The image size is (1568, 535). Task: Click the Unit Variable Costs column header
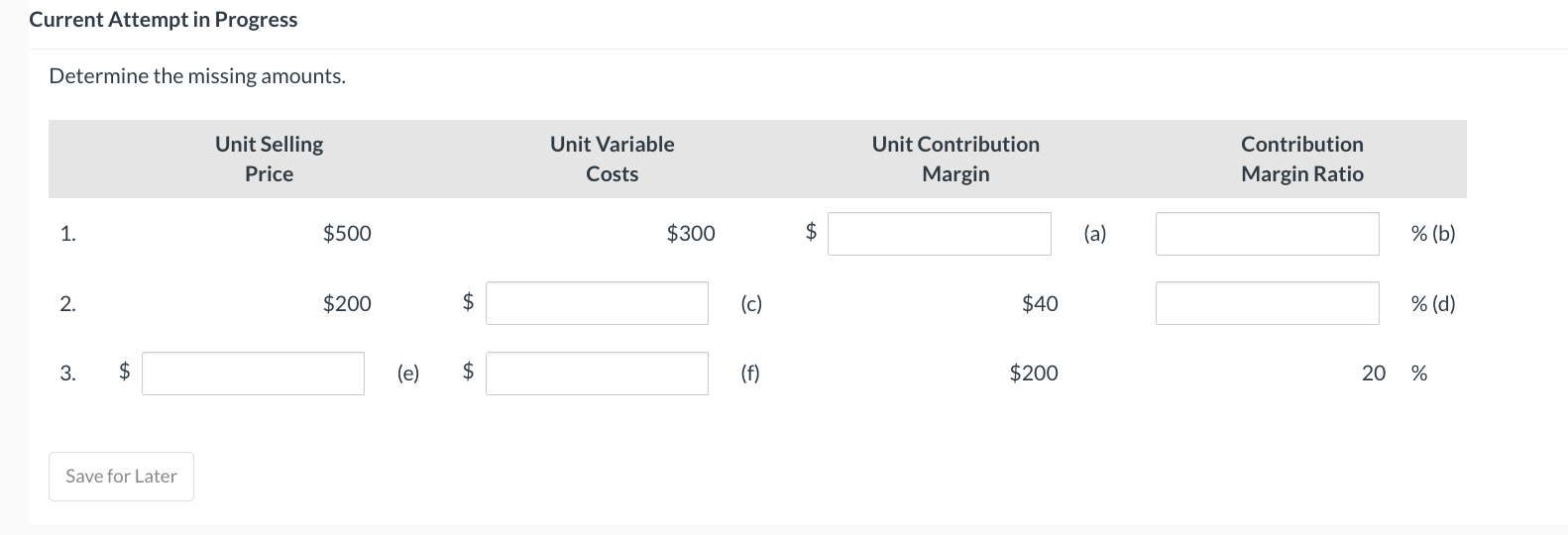[612, 159]
